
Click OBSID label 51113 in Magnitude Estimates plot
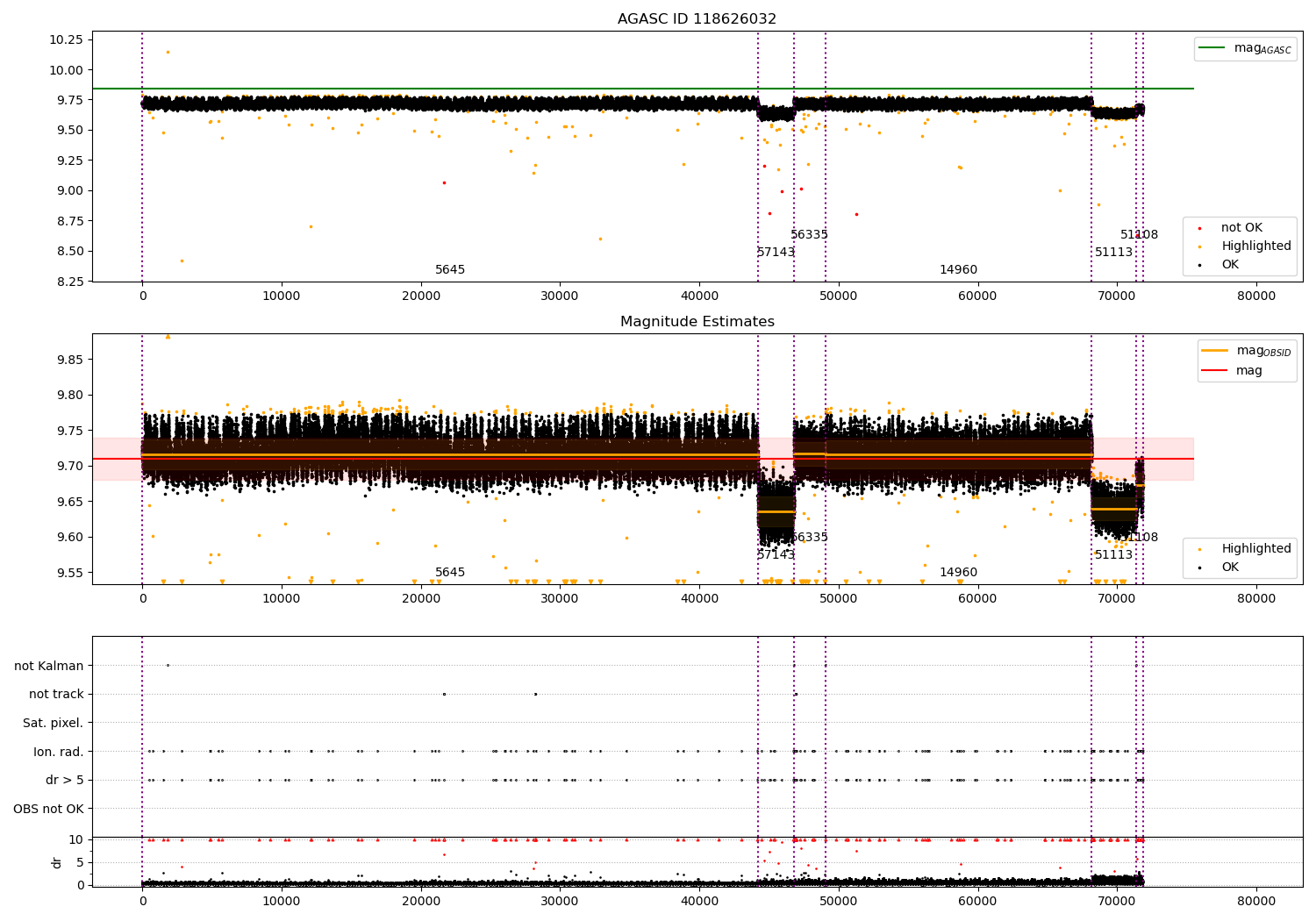1113,555
